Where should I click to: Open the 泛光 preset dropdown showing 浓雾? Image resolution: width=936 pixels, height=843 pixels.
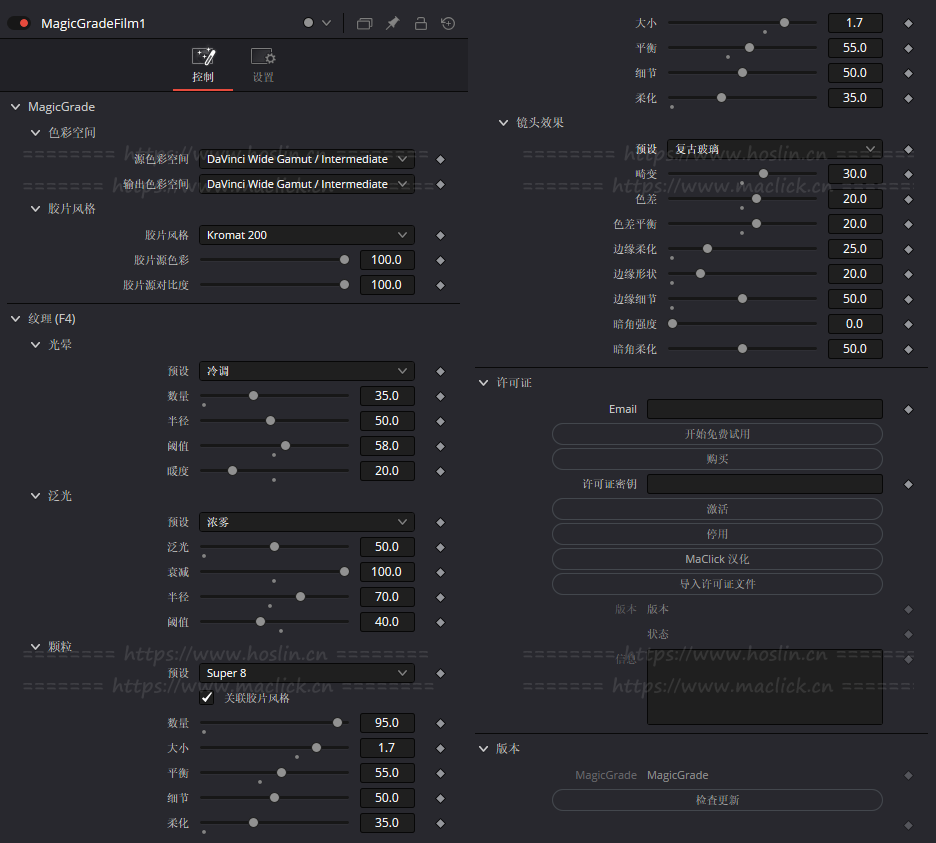point(307,522)
